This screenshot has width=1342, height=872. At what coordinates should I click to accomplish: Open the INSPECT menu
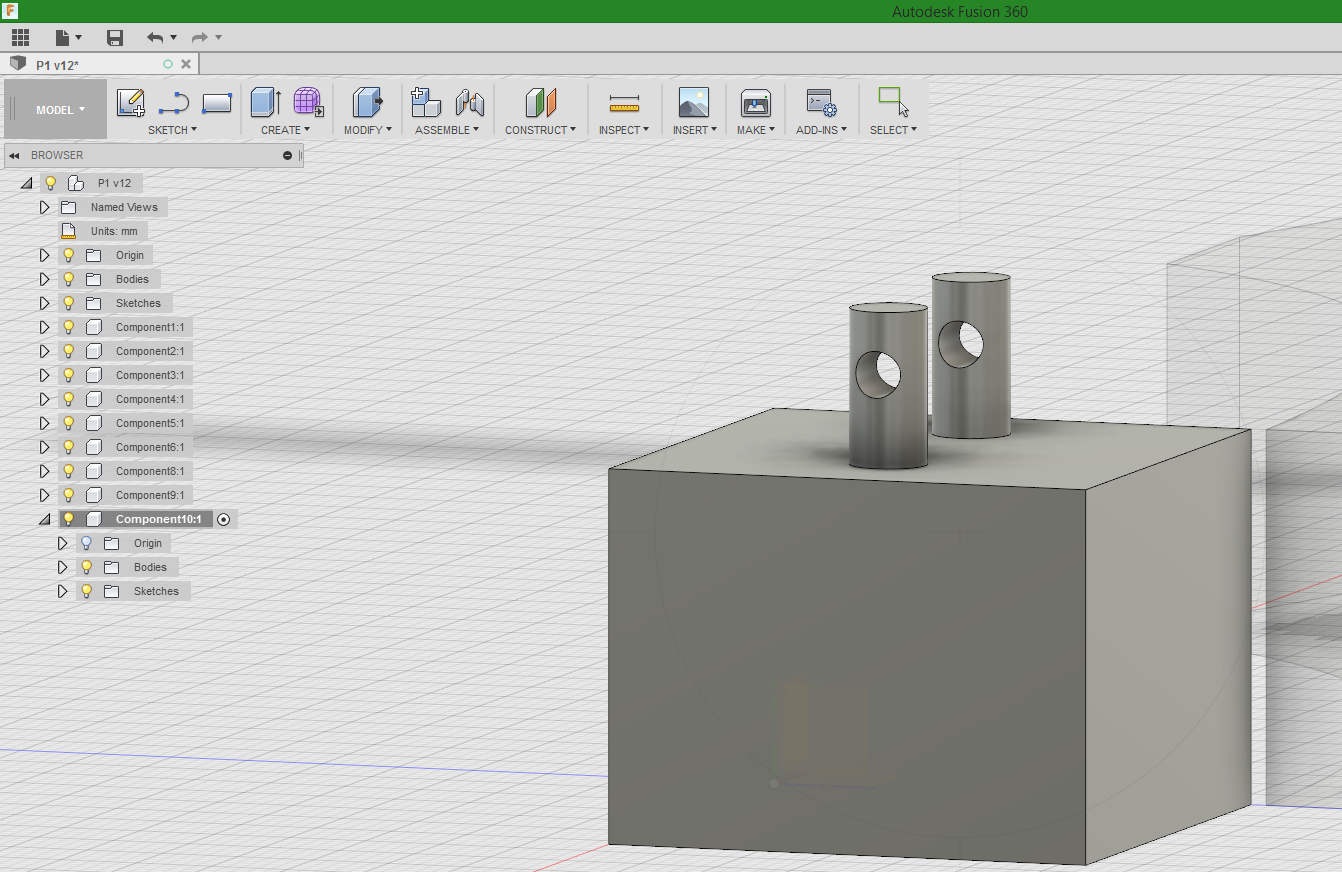[624, 130]
